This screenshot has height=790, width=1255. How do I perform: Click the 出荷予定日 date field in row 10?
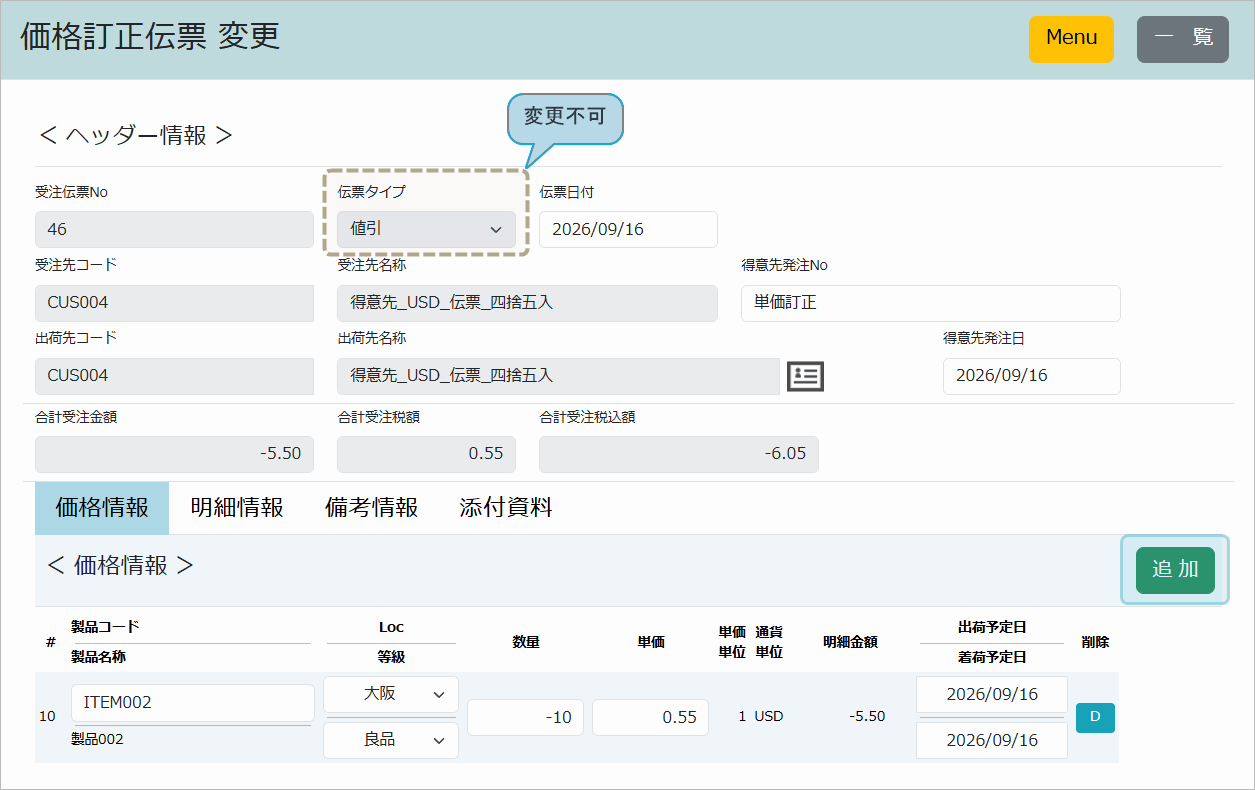click(992, 694)
